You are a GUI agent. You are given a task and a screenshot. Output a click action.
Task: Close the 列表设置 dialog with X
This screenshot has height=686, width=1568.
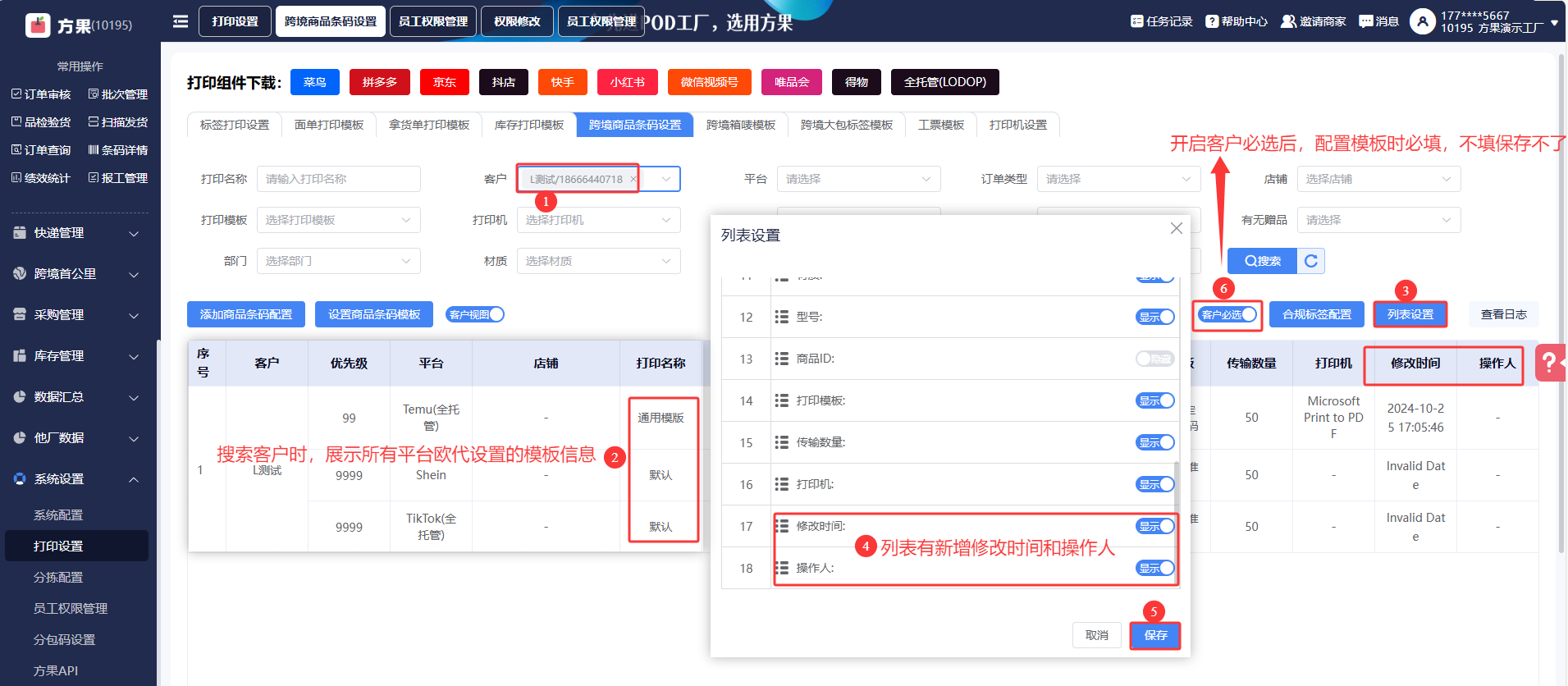tap(1176, 228)
